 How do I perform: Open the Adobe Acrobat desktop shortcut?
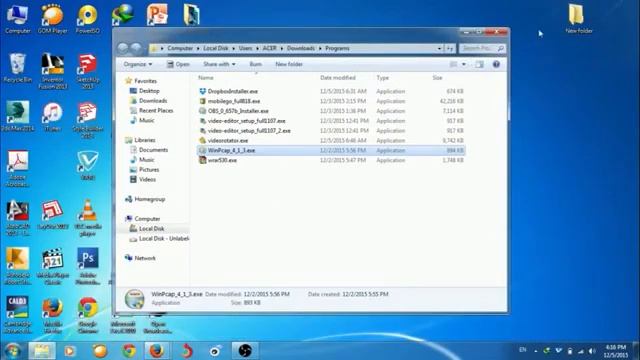[x=18, y=169]
